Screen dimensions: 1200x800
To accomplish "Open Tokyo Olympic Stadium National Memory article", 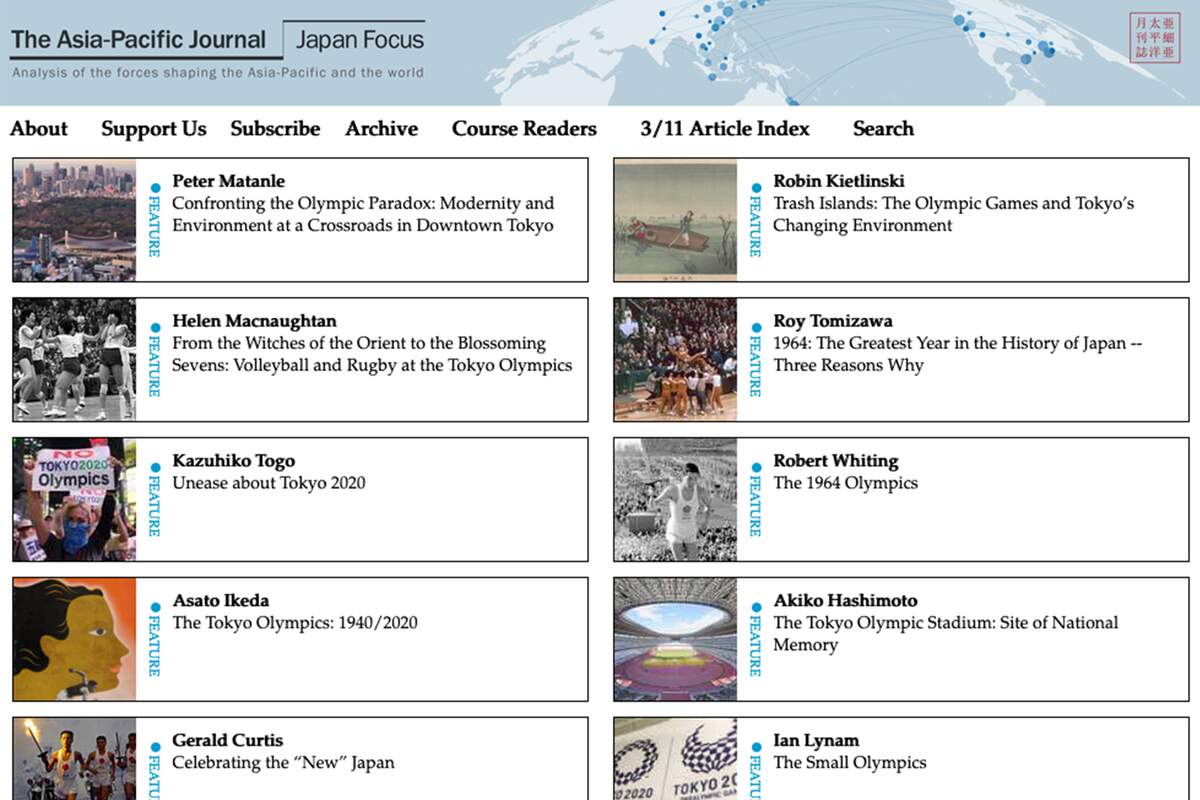I will [x=946, y=634].
